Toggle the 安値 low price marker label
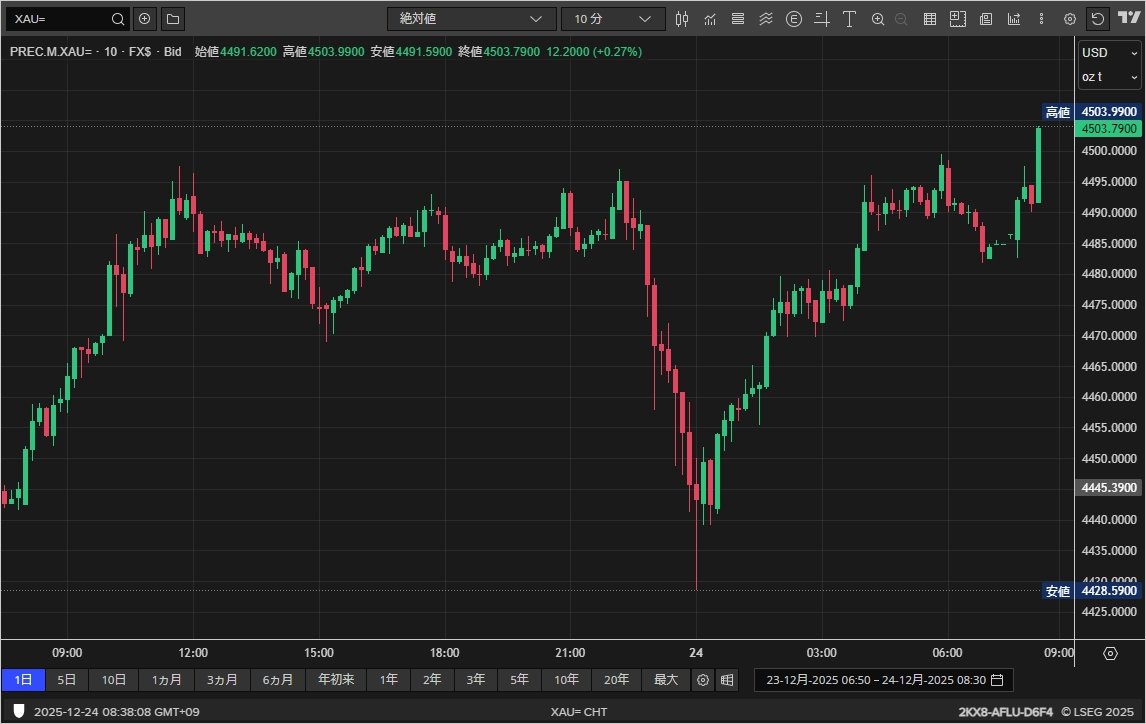This screenshot has width=1146, height=724. pyautogui.click(x=1057, y=591)
